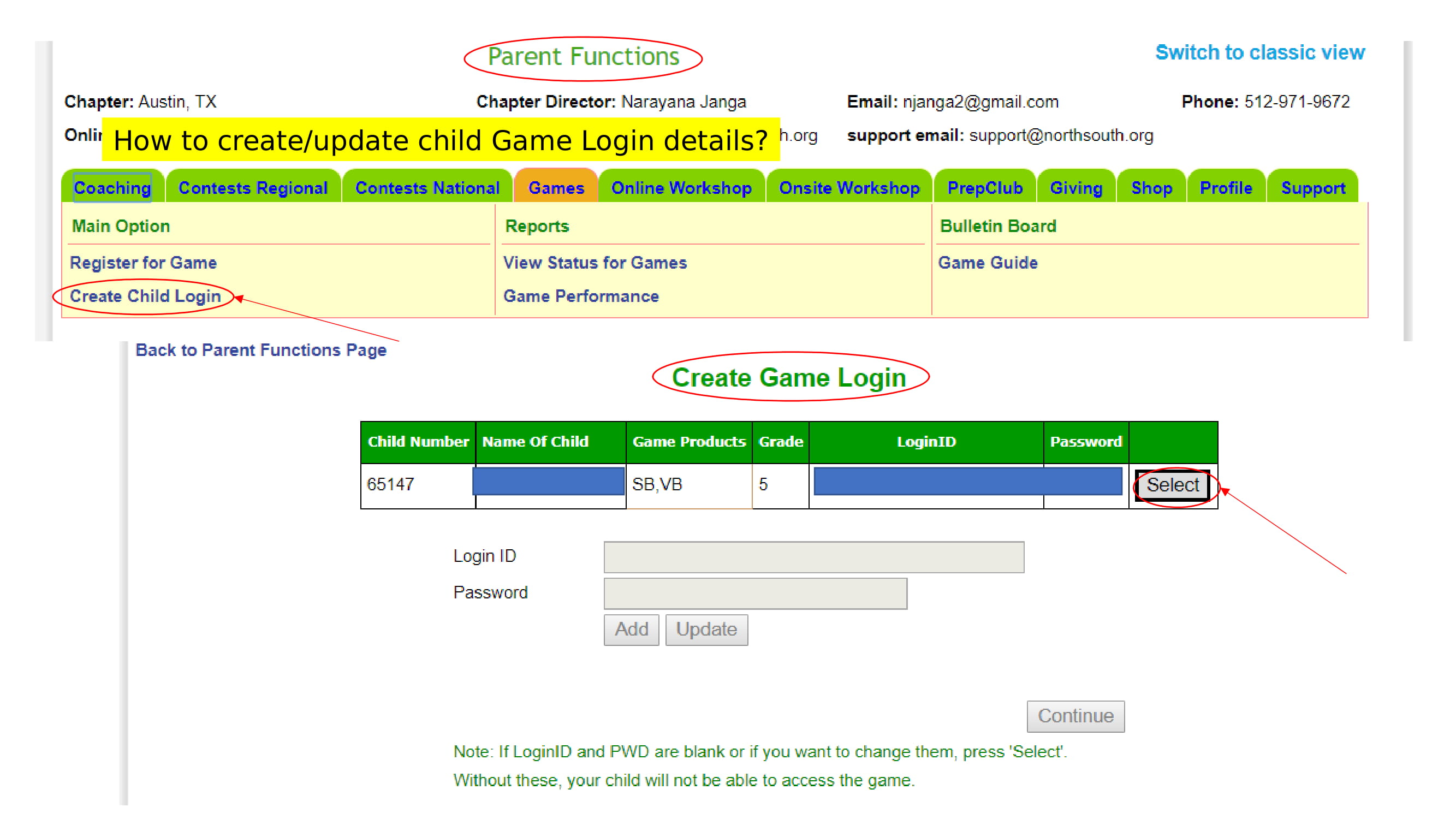Click the Add button for login
The image size is (1456, 819).
point(633,628)
